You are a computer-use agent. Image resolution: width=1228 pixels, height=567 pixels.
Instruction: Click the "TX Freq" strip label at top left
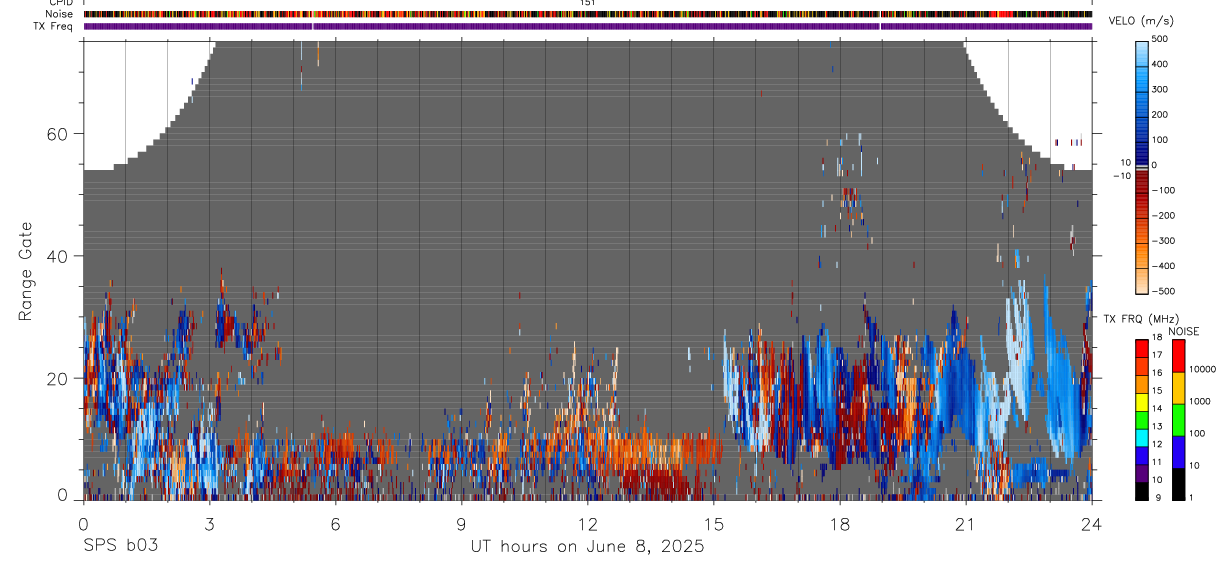point(54,25)
